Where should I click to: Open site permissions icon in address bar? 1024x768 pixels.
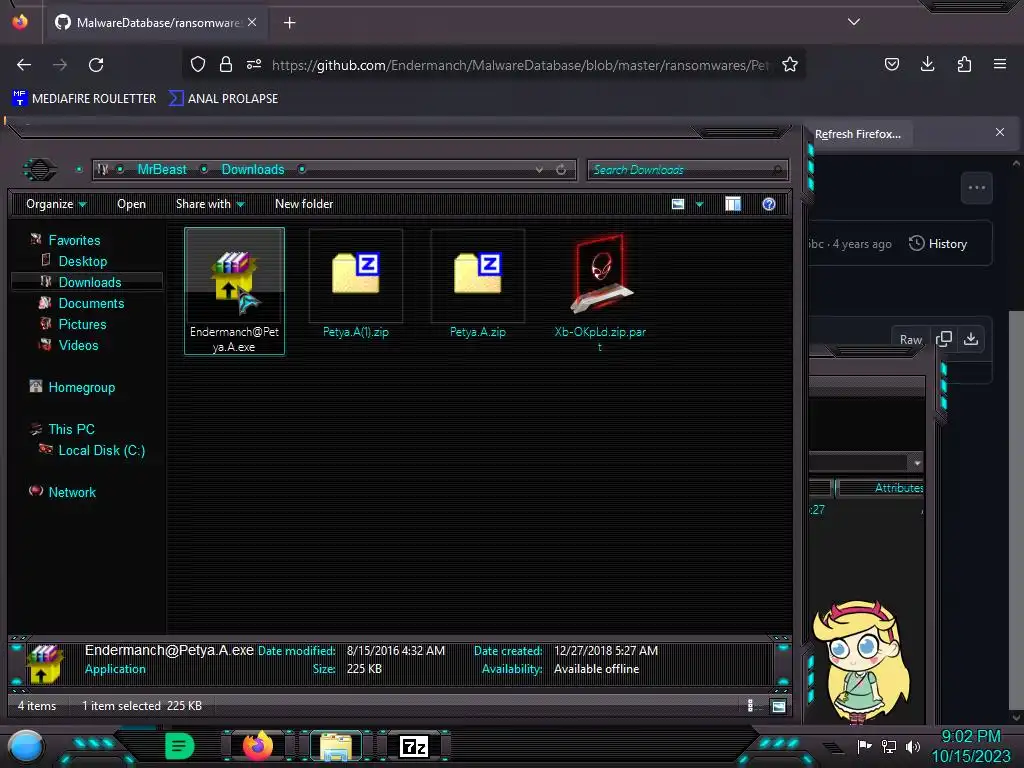pyautogui.click(x=254, y=64)
